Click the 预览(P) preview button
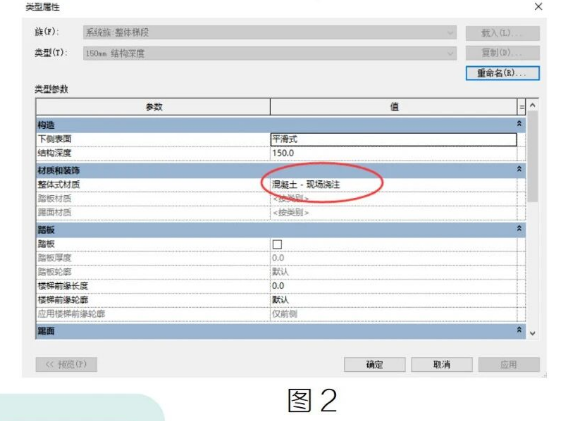Viewport: 562px width, 421px height. coord(66,364)
